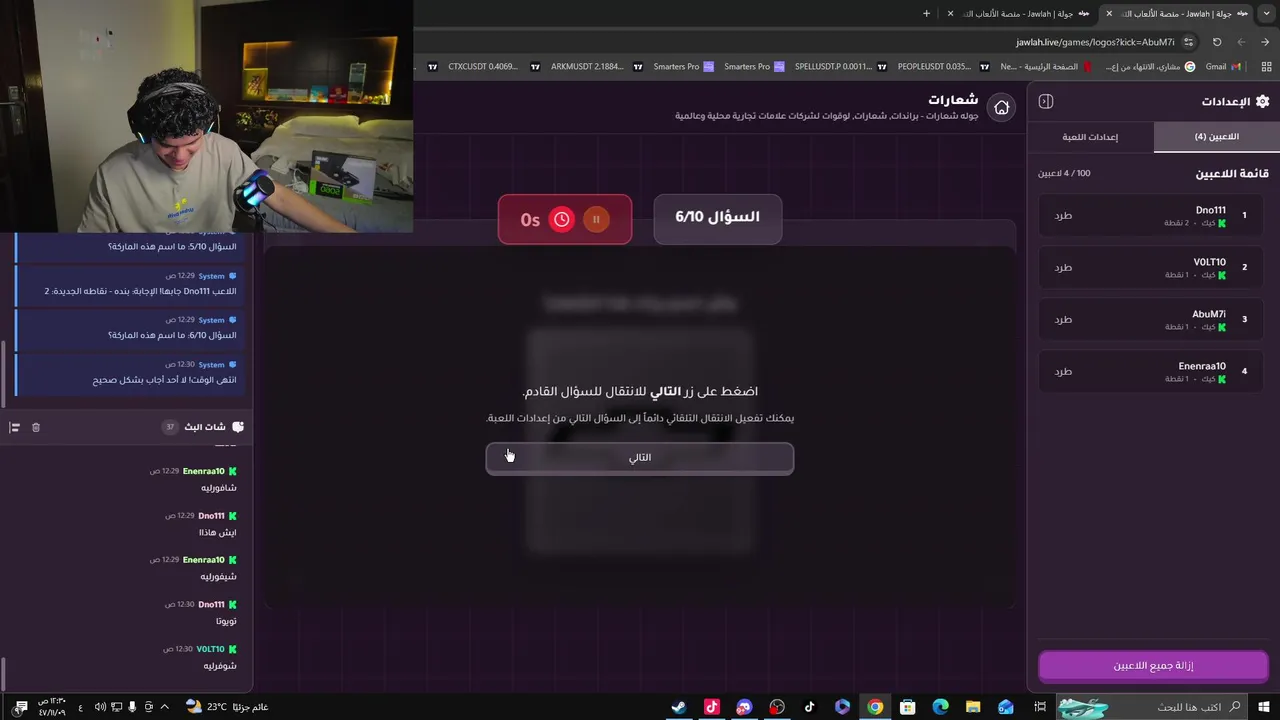Click Dno111 username on تويوتا message
The height and width of the screenshot is (720, 1280).
(211, 605)
